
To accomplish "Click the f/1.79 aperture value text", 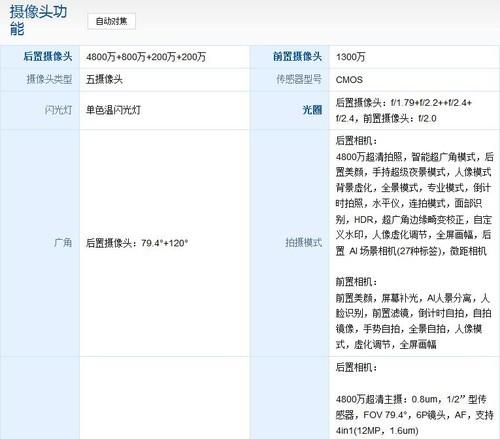I will tap(403, 103).
